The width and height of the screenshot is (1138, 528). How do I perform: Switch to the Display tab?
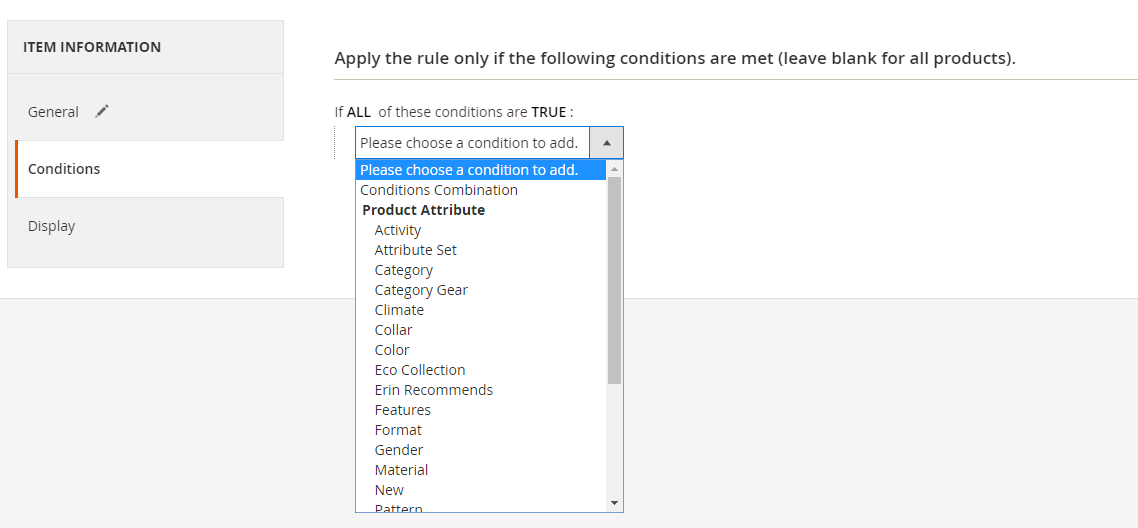tap(52, 226)
